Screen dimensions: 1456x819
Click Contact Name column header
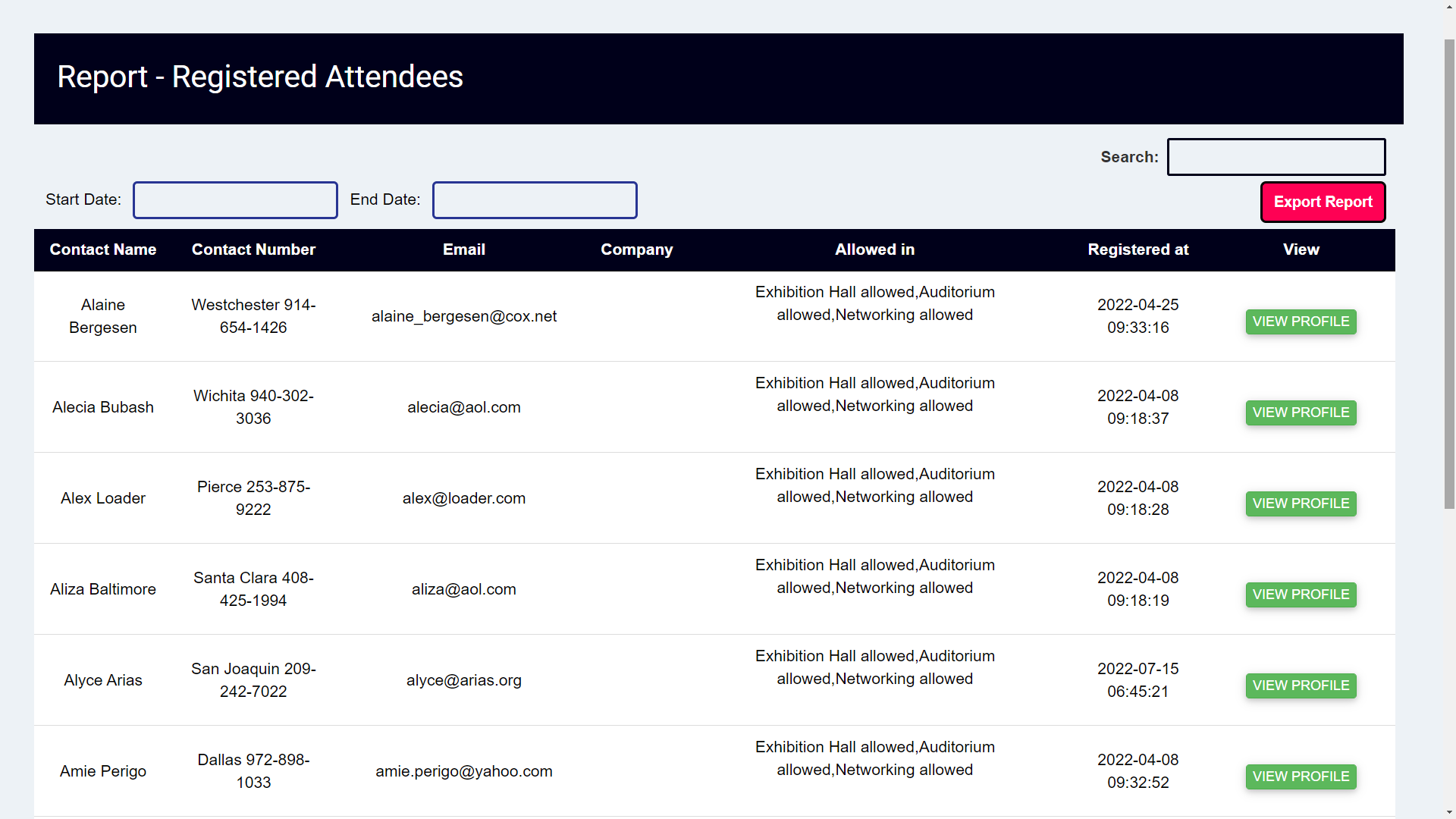(x=103, y=249)
